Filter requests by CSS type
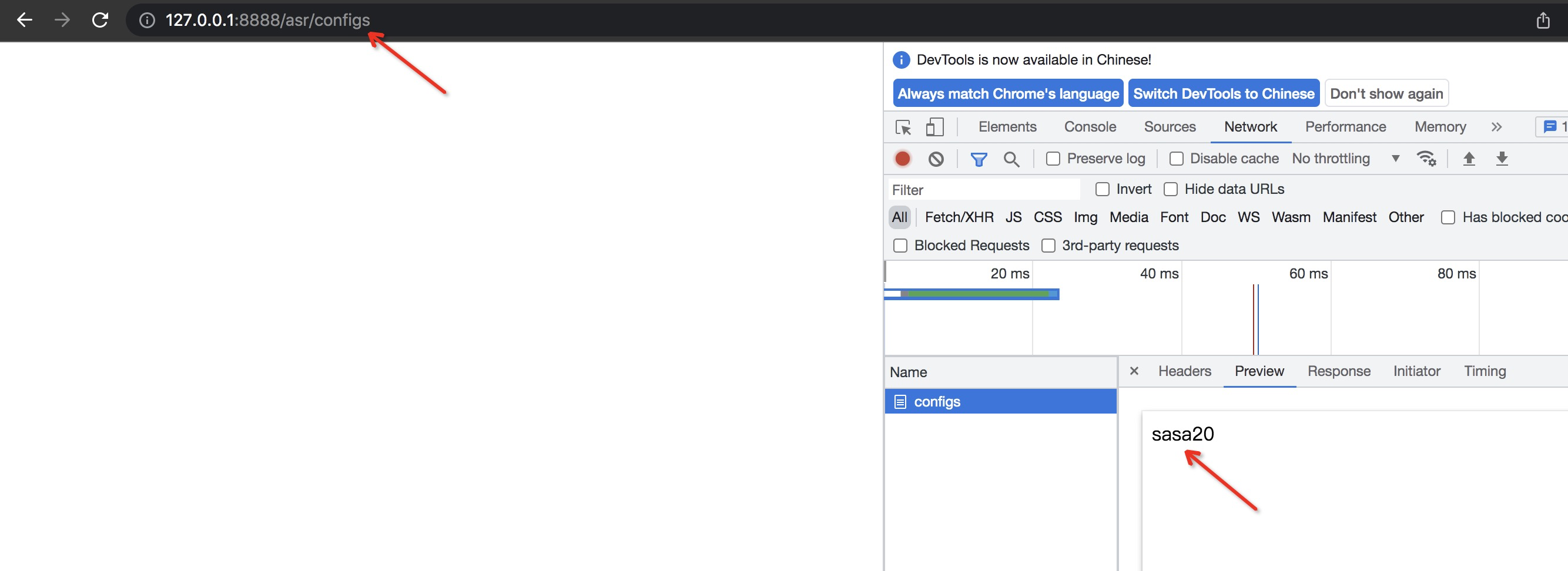The height and width of the screenshot is (571, 1568). 1047,217
